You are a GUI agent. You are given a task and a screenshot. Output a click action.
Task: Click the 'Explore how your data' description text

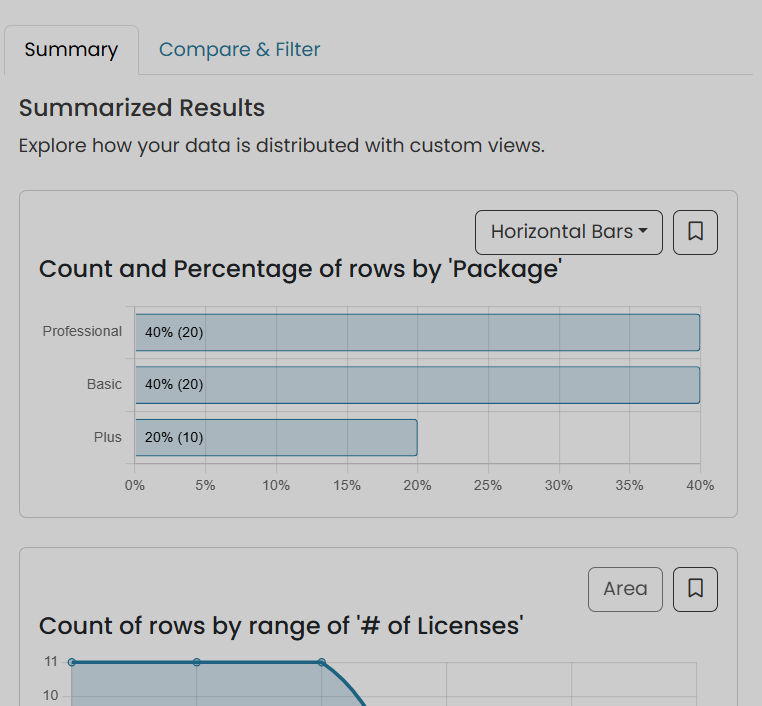pos(281,146)
